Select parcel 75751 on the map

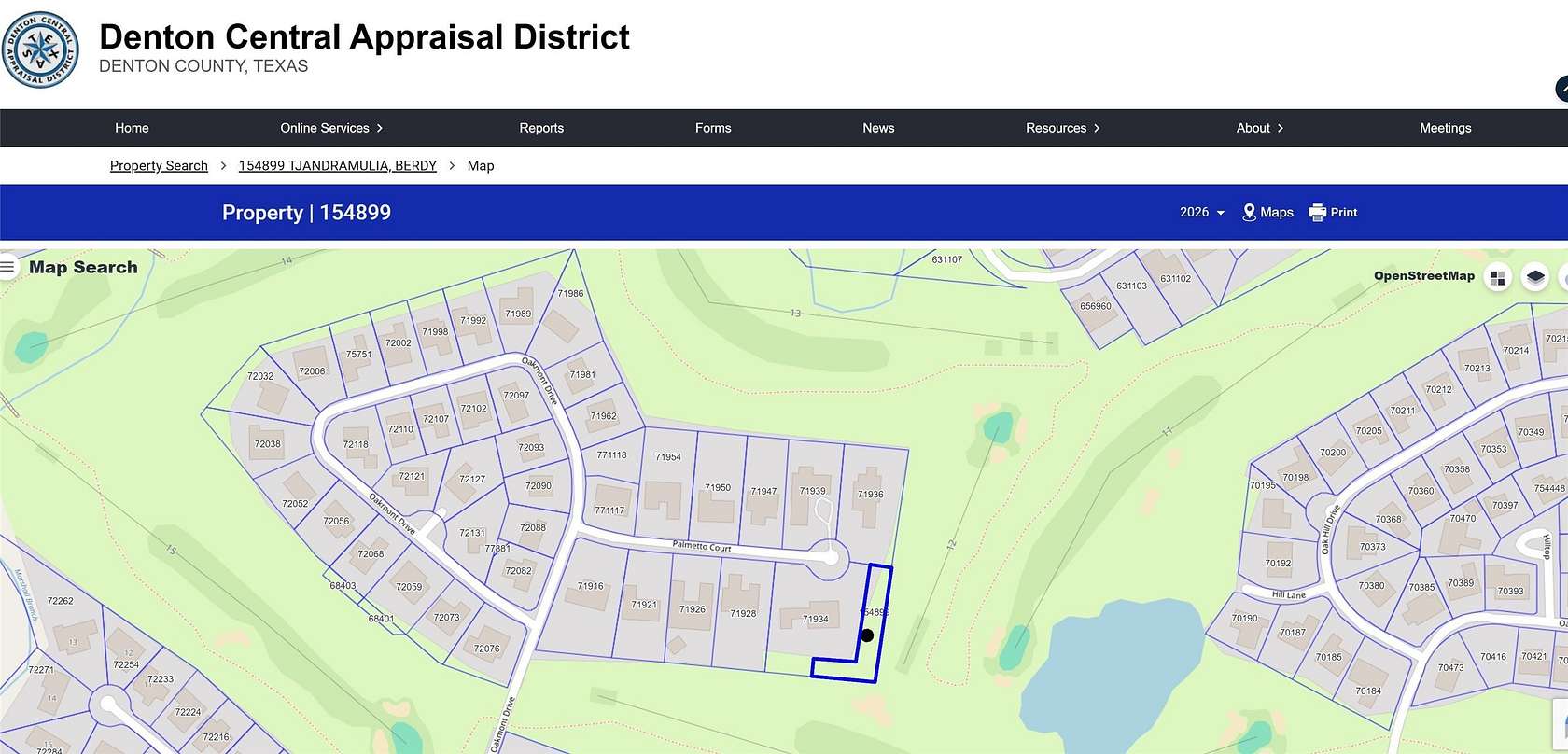click(358, 355)
